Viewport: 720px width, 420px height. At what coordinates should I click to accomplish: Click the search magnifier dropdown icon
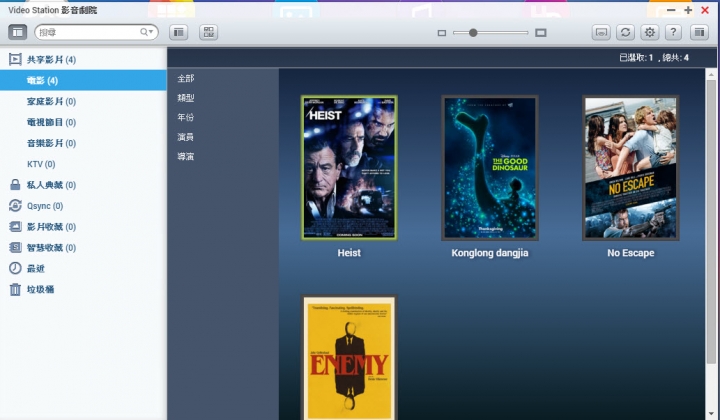coord(146,32)
